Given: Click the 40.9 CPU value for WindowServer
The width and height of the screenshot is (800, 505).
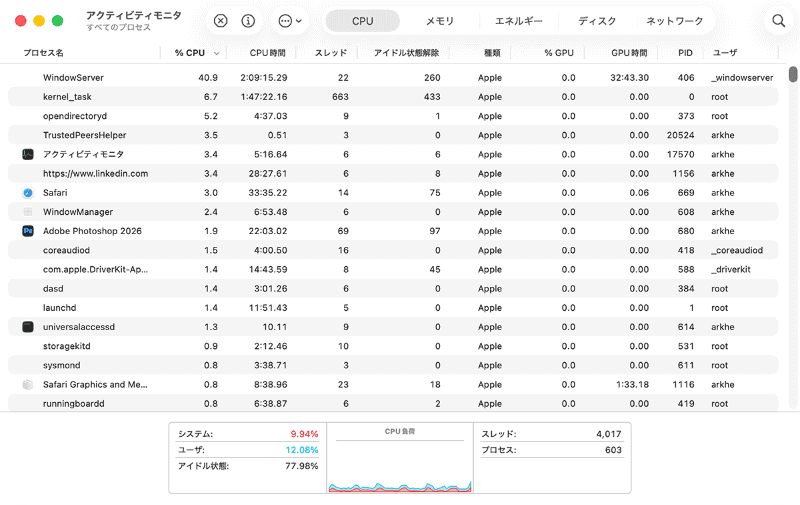Looking at the screenshot, I should point(208,78).
